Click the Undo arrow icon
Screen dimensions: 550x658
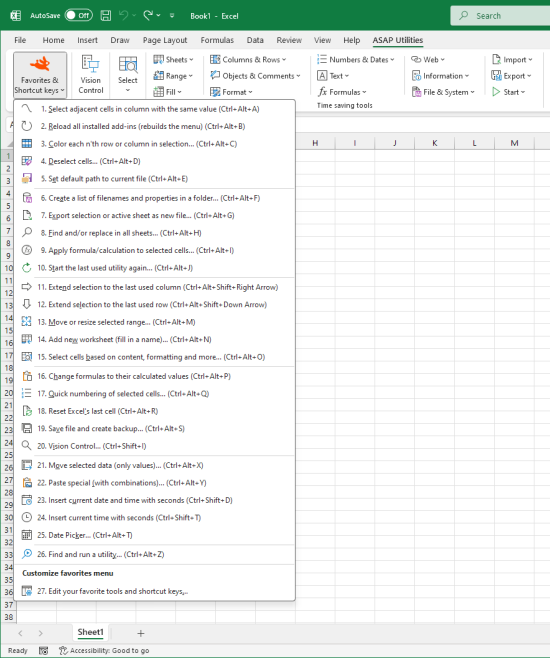tap(123, 16)
